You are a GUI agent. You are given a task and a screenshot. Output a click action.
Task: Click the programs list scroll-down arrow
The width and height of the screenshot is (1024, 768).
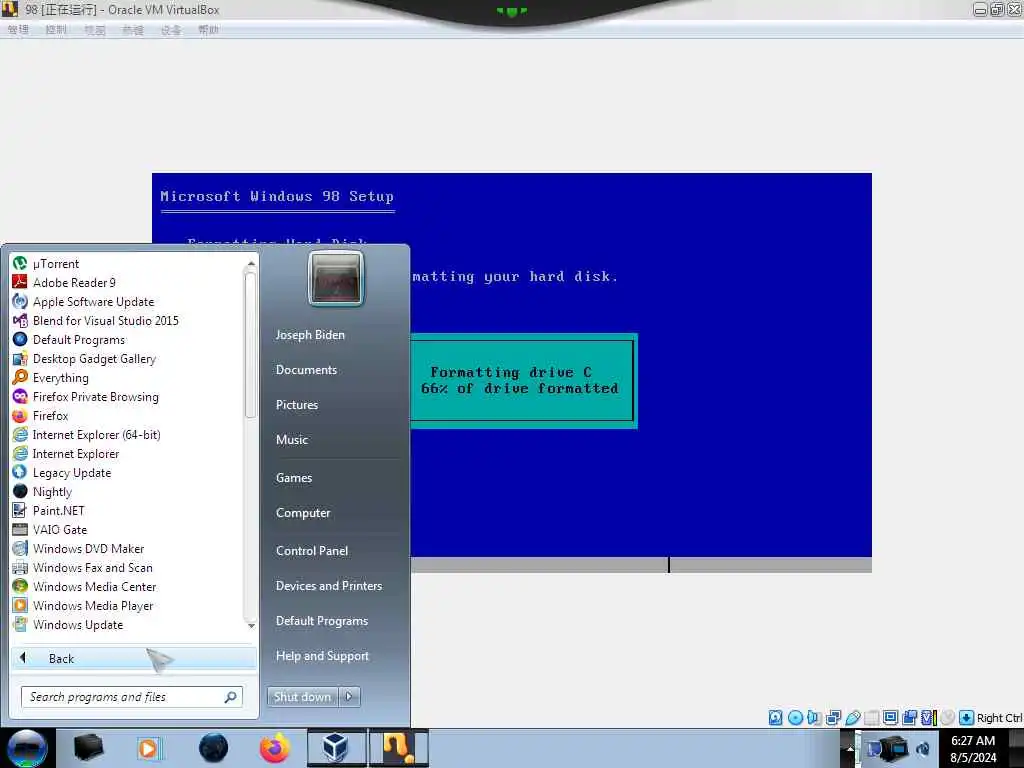tap(251, 626)
